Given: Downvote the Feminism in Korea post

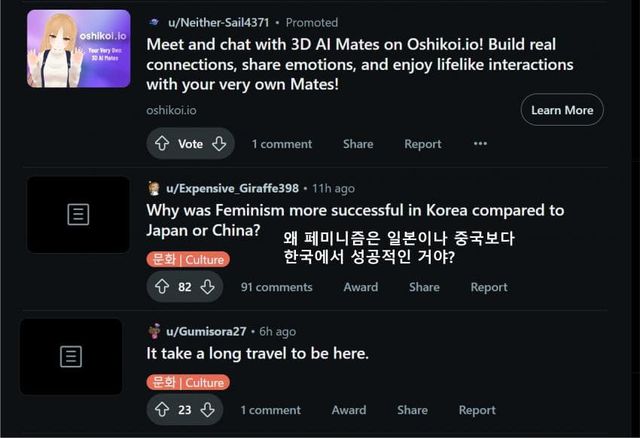Looking at the screenshot, I should point(208,287).
